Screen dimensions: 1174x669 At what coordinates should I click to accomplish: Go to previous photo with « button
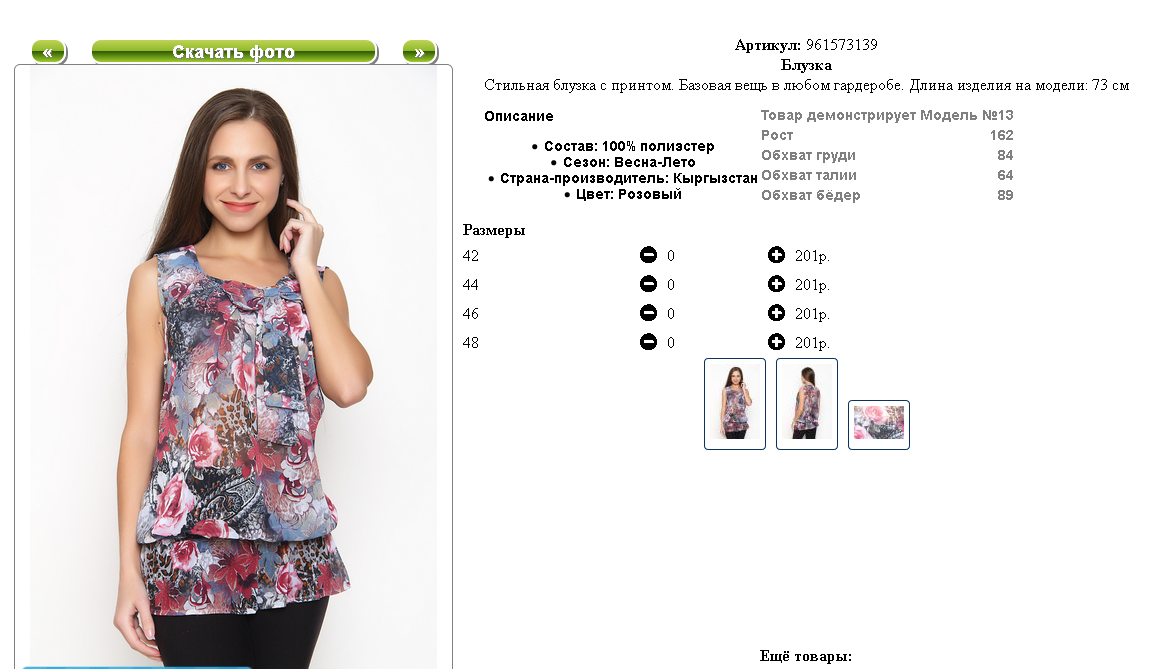point(49,52)
